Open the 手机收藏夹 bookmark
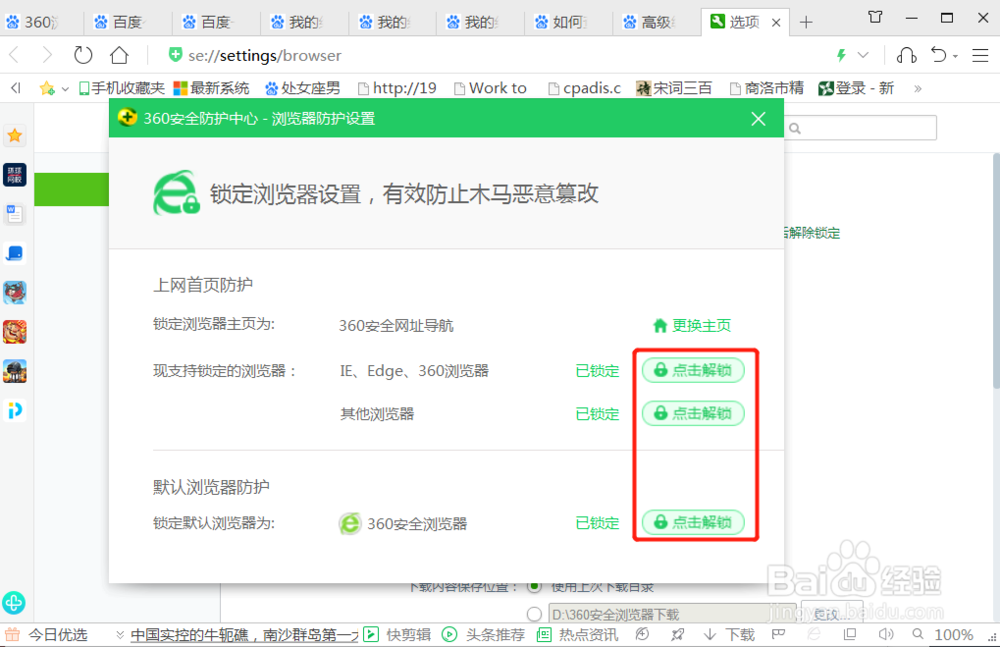 (x=121, y=88)
